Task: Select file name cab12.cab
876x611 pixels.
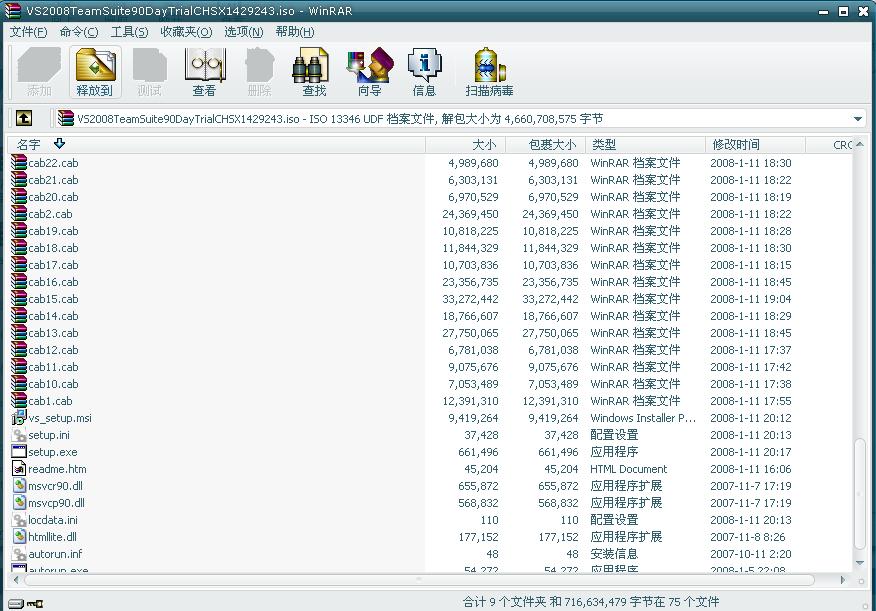Action: click(53, 350)
